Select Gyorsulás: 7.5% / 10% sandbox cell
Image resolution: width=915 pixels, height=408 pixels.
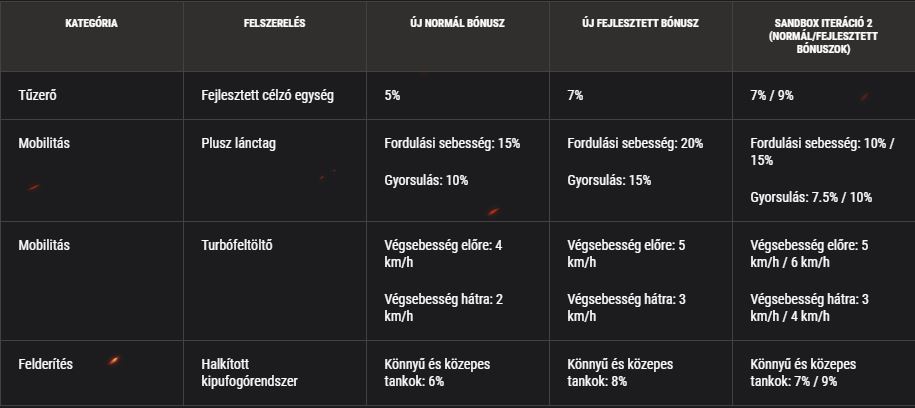pyautogui.click(x=811, y=197)
